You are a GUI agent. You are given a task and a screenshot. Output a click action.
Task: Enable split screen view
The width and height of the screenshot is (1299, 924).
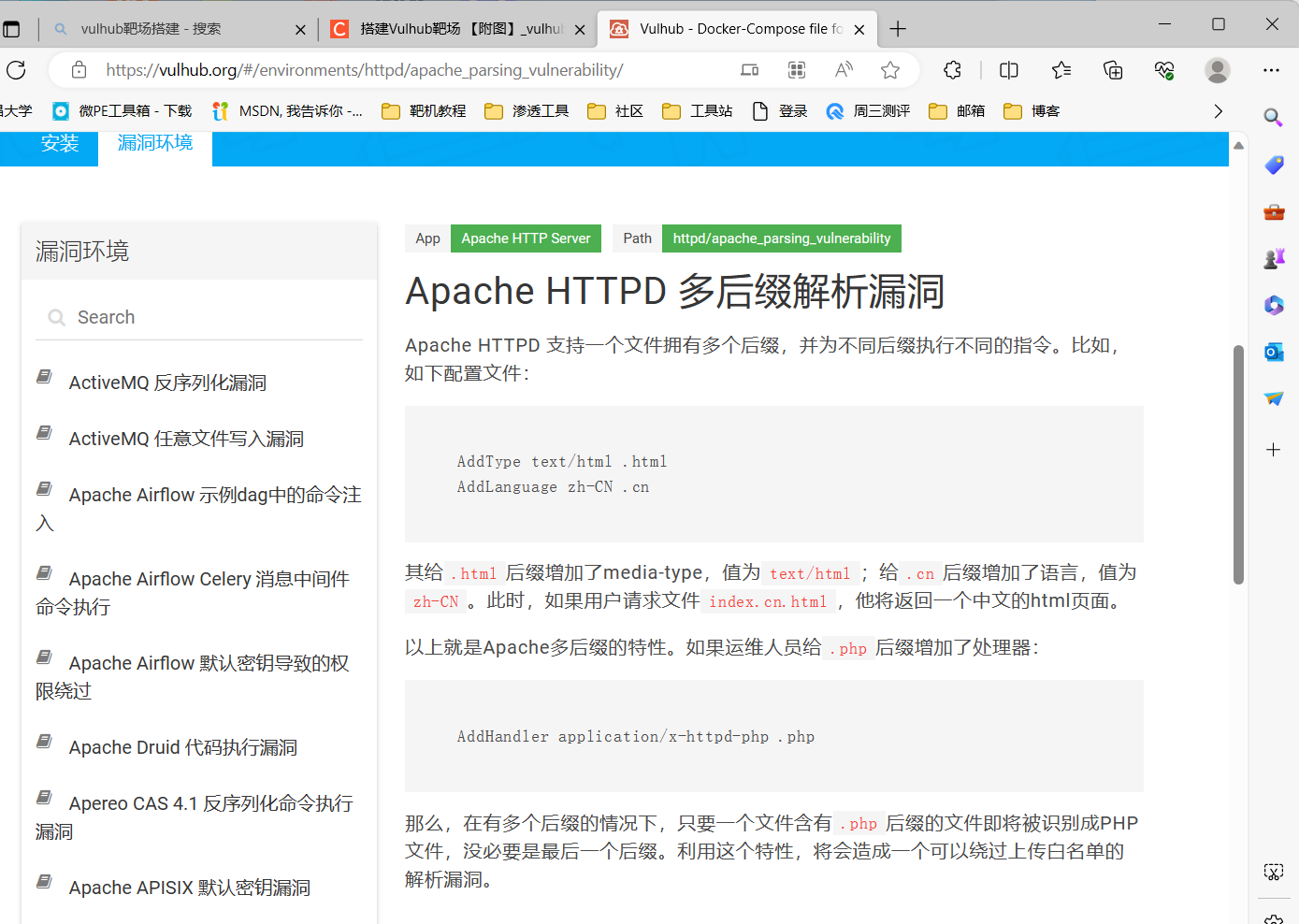point(1007,70)
